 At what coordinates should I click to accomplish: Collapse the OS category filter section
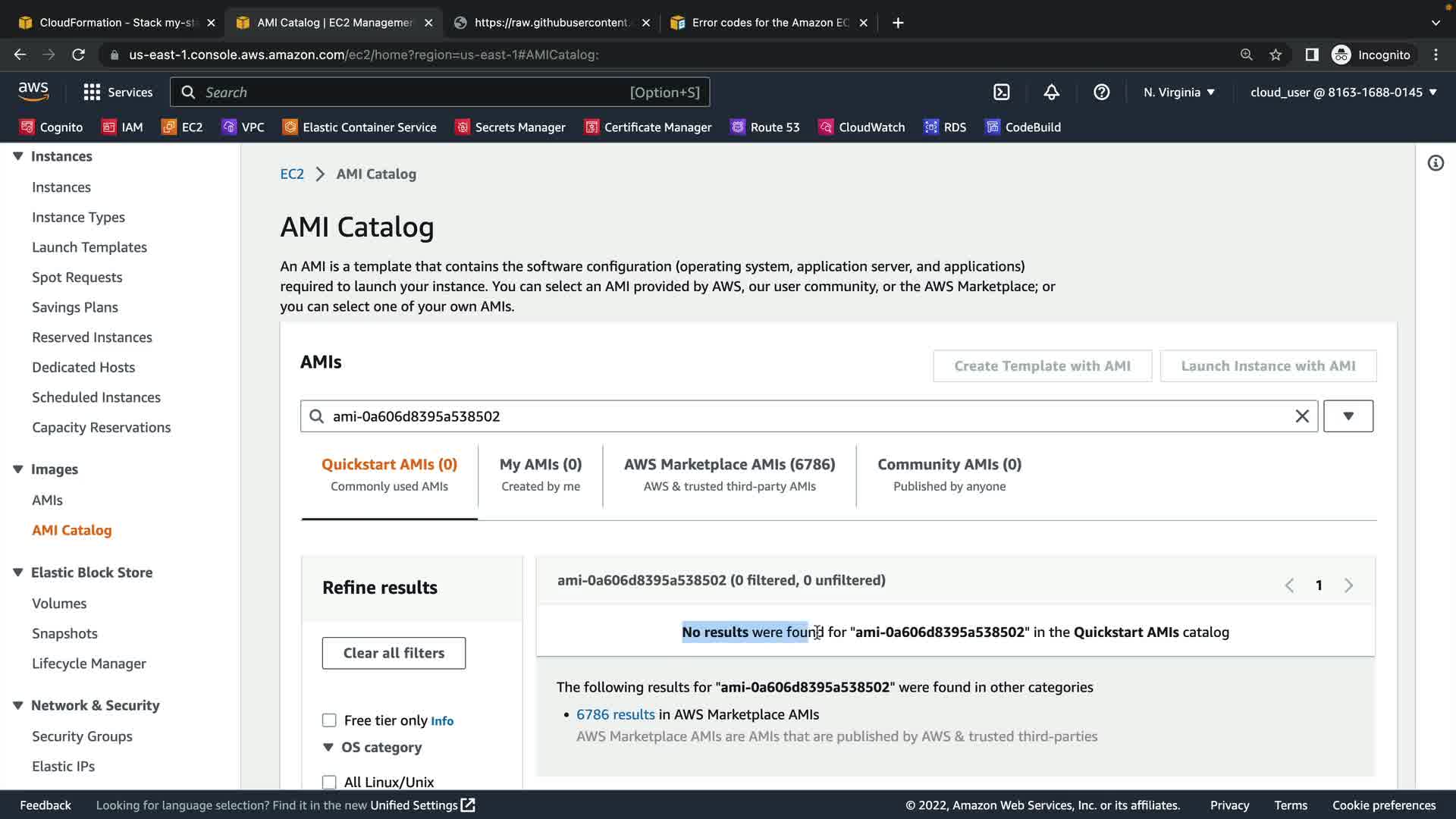328,747
